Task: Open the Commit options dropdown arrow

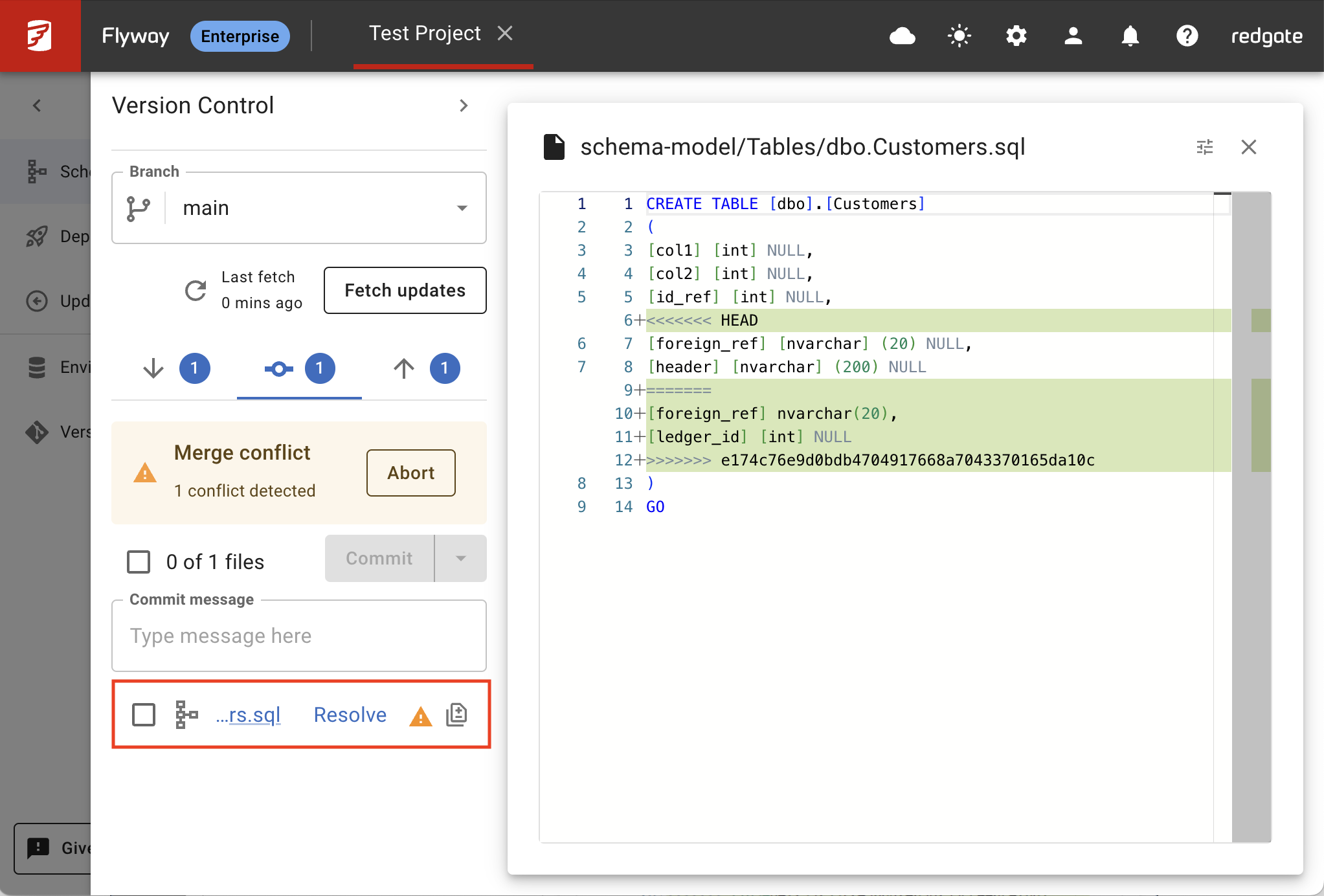Action: click(461, 558)
